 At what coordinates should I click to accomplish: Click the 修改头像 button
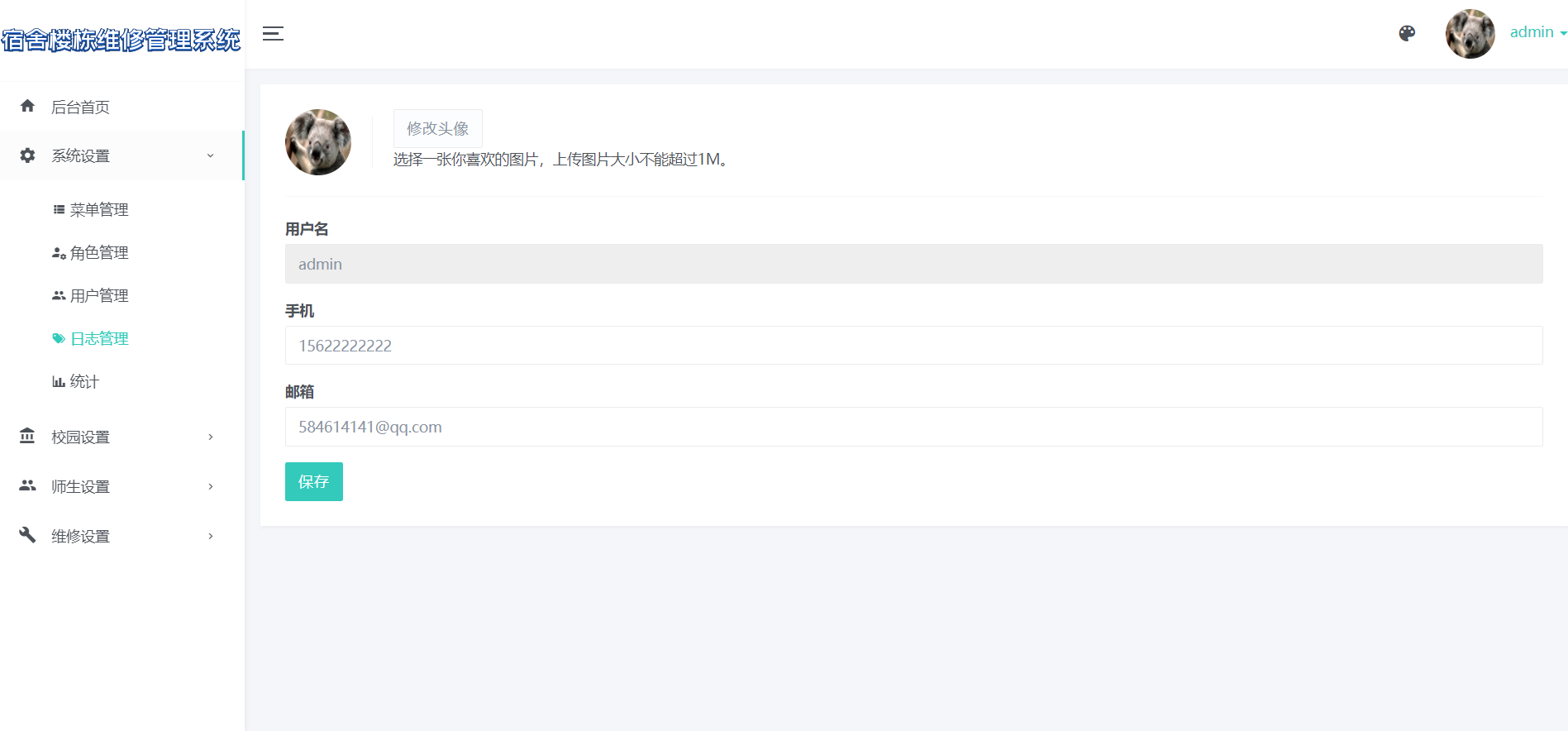click(437, 128)
